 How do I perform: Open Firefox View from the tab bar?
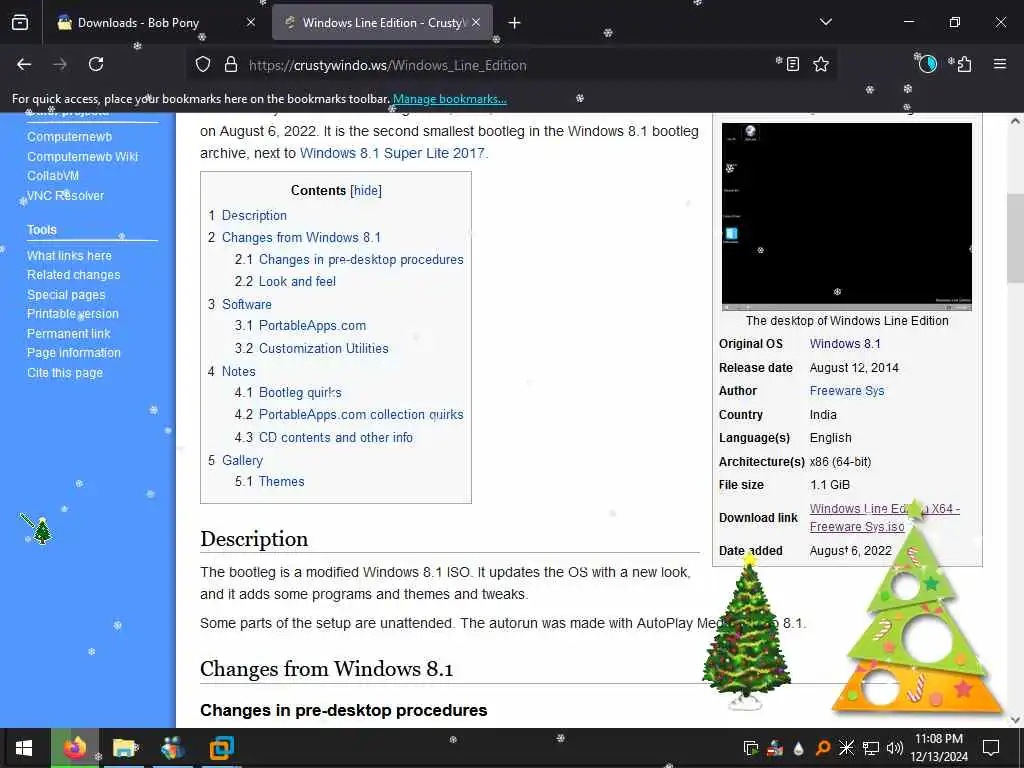coord(20,23)
